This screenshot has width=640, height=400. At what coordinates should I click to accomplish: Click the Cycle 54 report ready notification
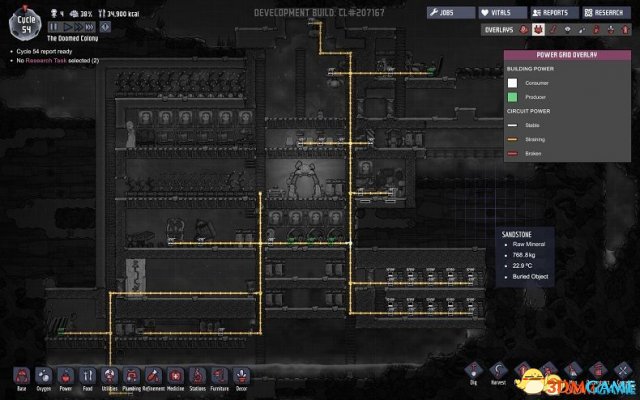click(44, 51)
